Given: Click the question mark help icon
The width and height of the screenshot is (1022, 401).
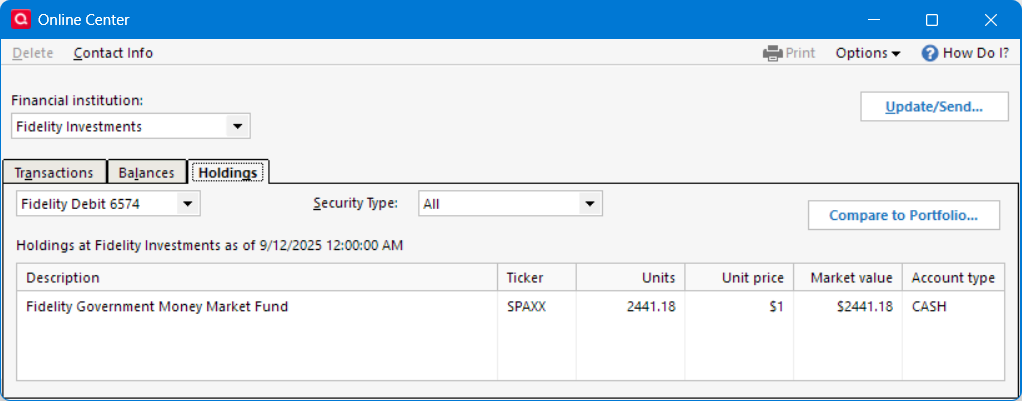Looking at the screenshot, I should point(929,53).
